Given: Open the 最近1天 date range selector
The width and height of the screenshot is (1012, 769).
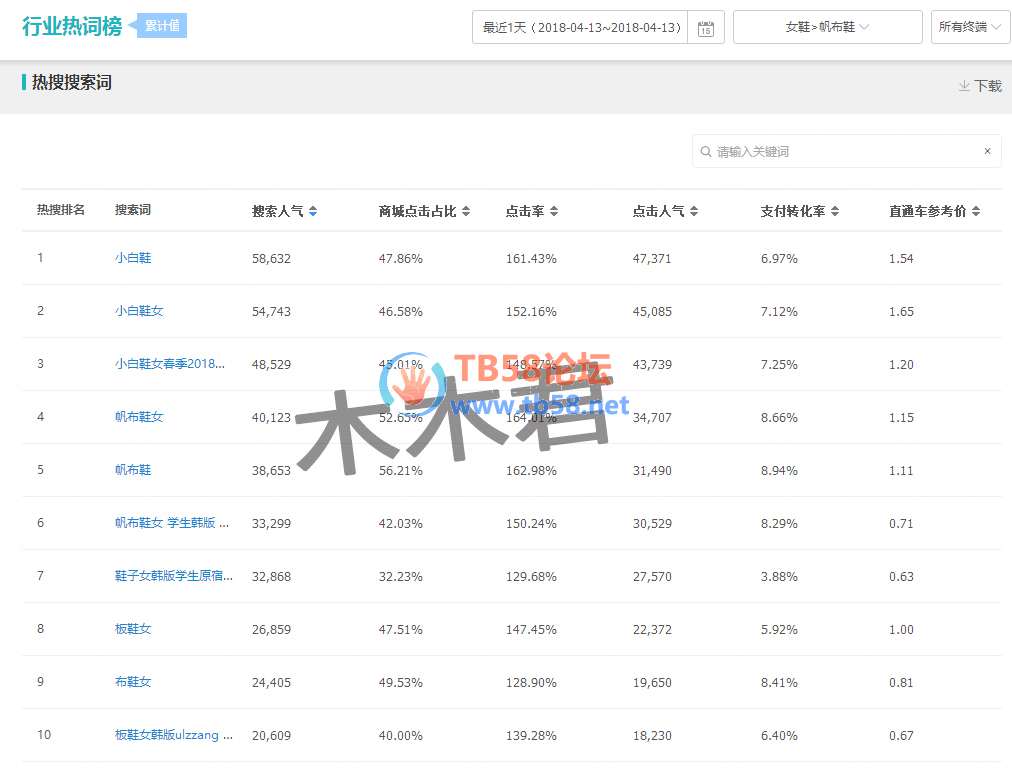Looking at the screenshot, I should click(581, 28).
